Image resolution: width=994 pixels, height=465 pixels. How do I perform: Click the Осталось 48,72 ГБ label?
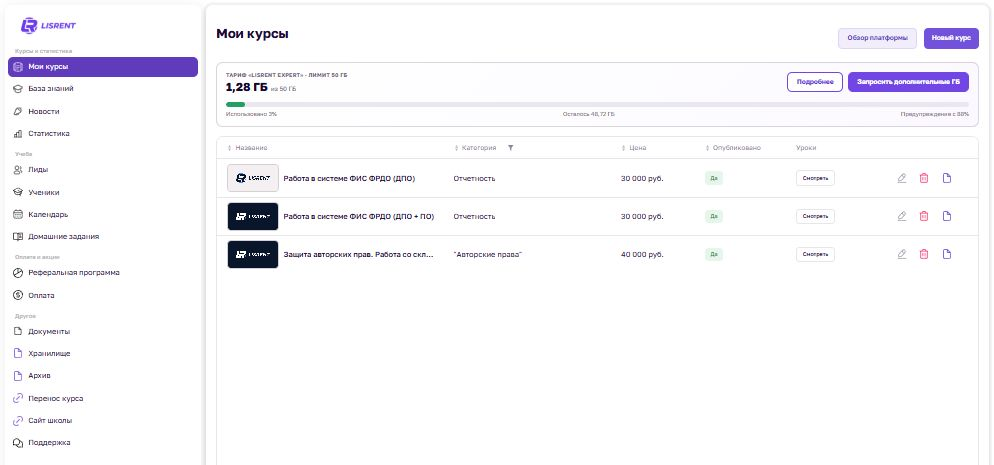click(589, 115)
